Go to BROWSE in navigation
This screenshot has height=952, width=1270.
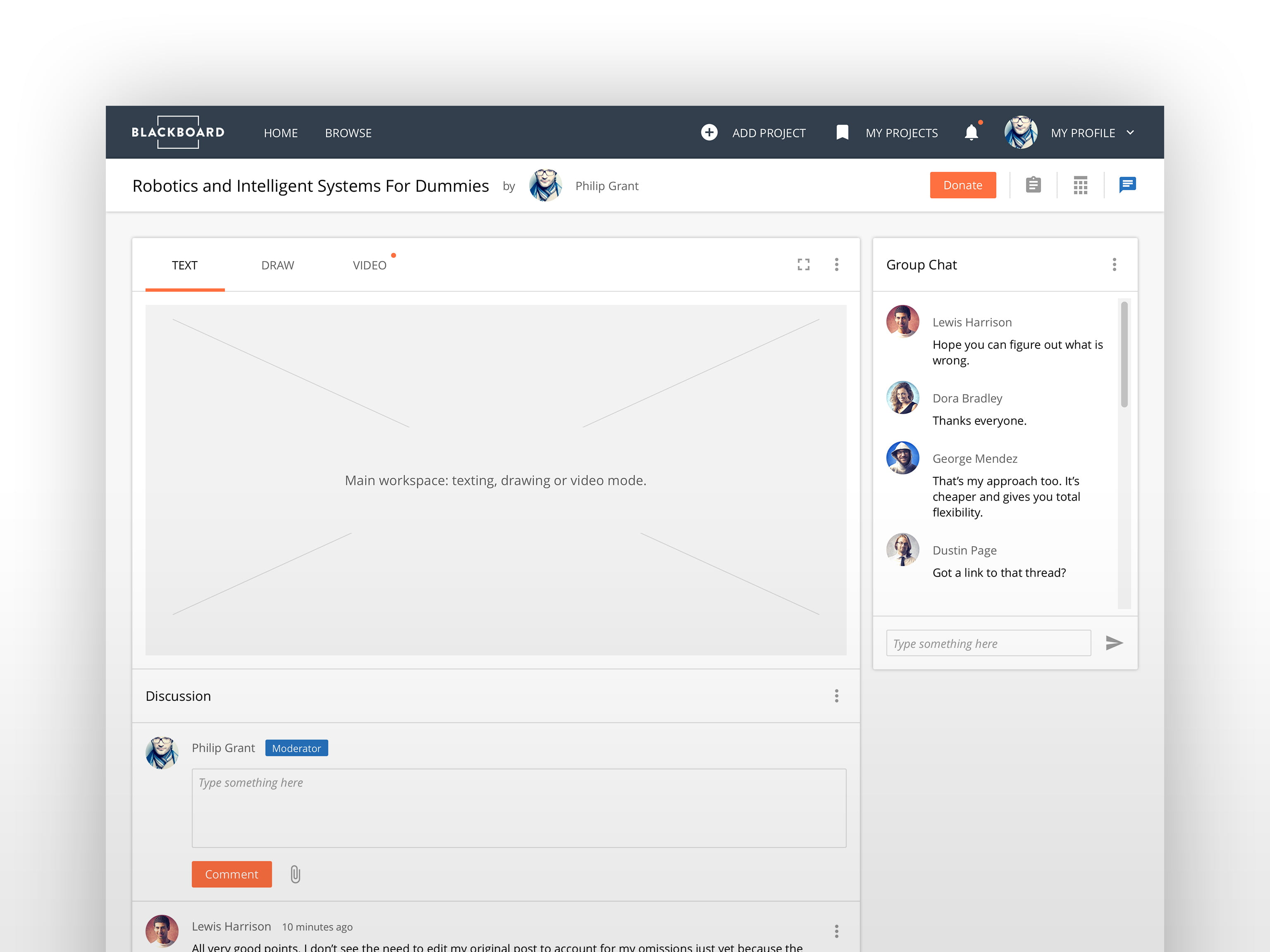(348, 133)
